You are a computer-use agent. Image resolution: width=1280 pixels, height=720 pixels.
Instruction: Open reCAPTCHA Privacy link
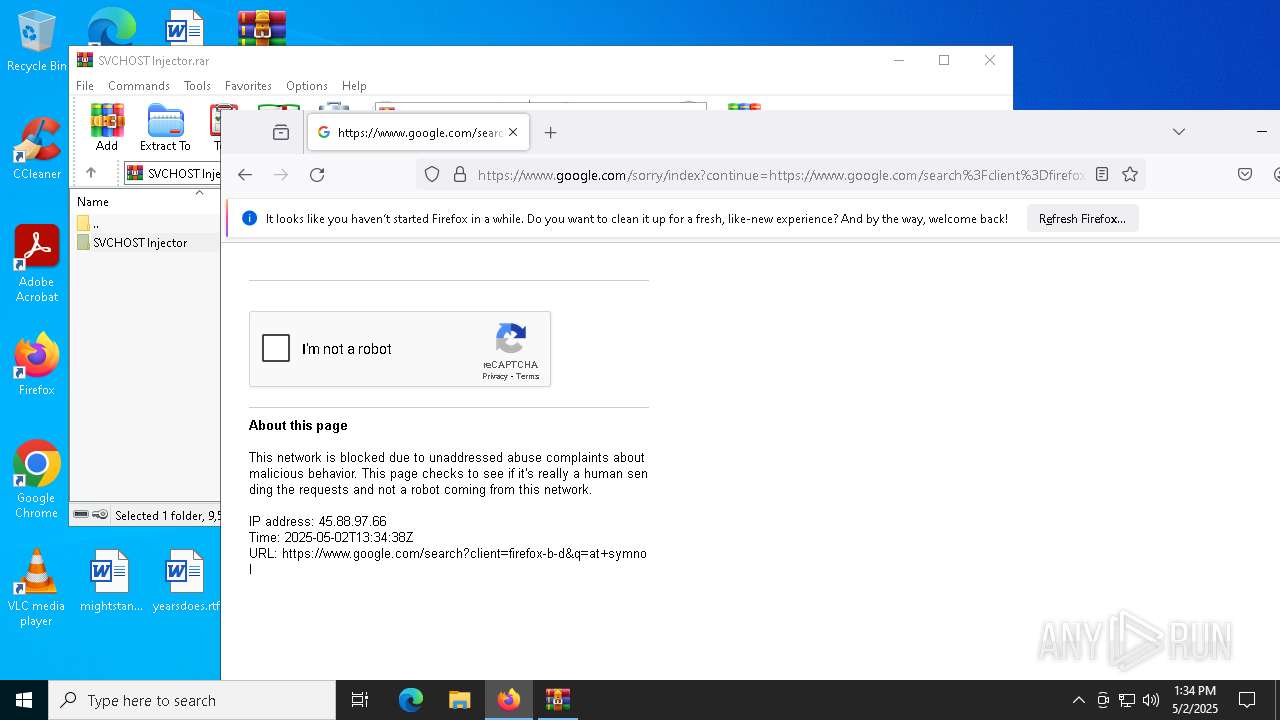[x=495, y=376]
